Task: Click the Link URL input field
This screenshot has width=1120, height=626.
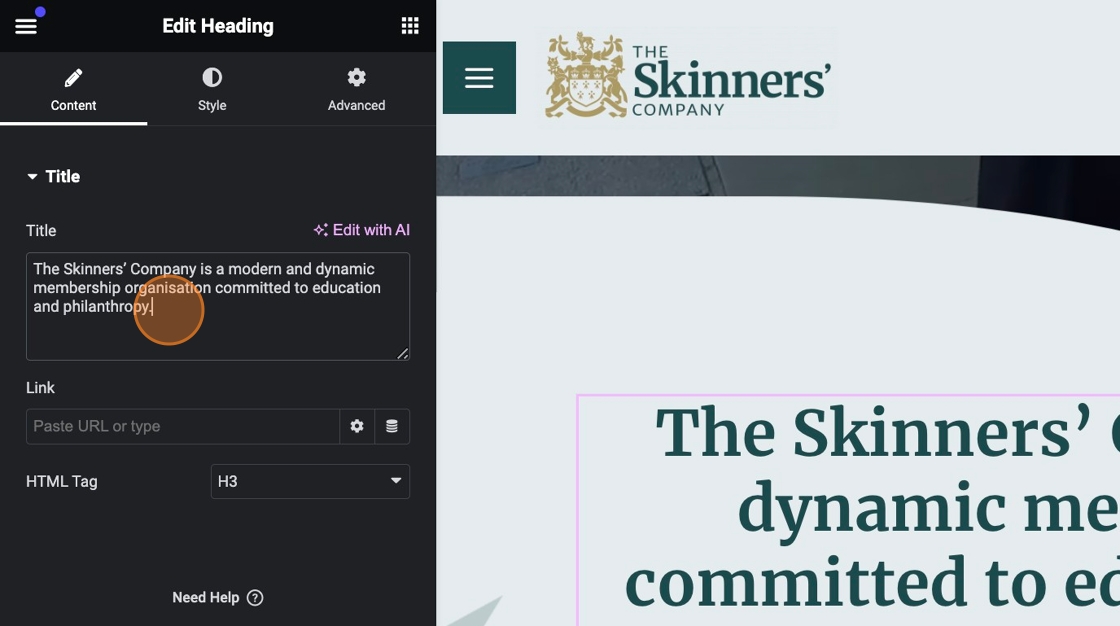Action: [183, 427]
